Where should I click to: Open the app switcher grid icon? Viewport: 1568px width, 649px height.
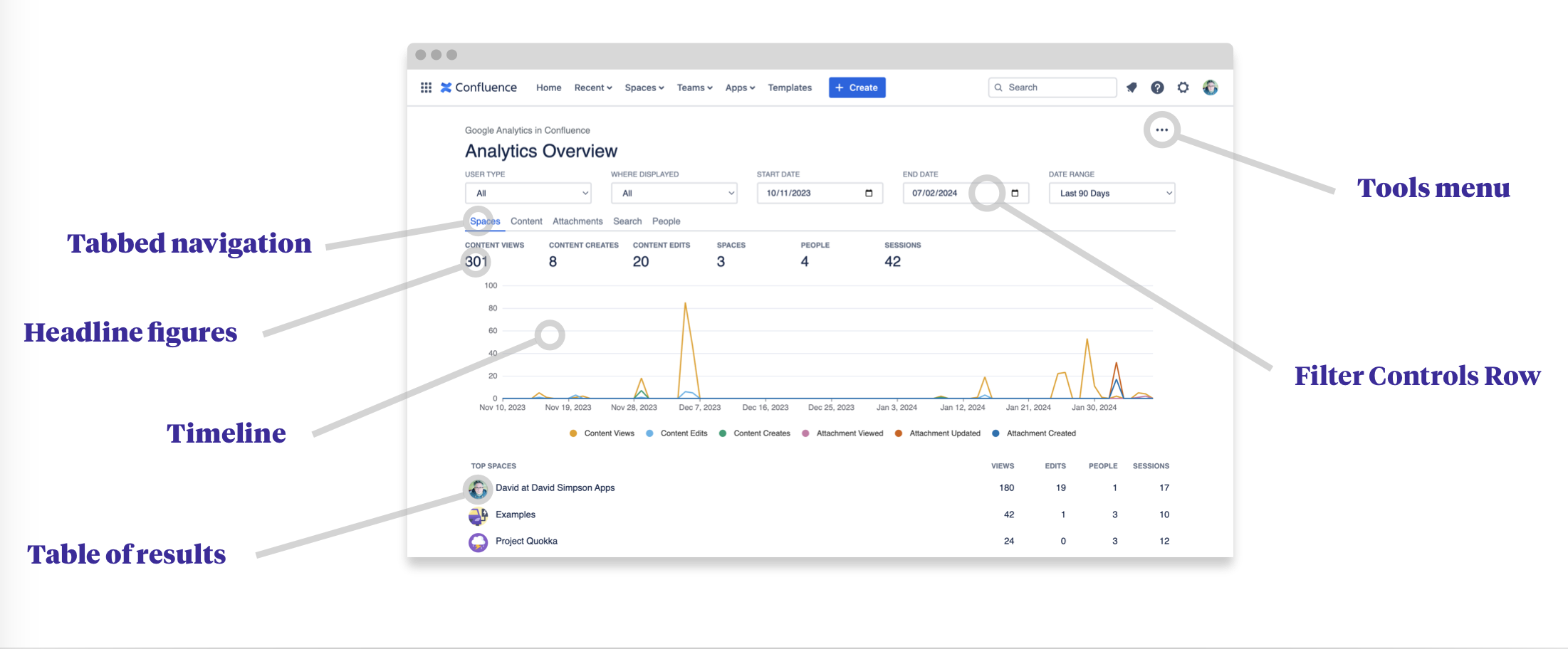pos(426,88)
